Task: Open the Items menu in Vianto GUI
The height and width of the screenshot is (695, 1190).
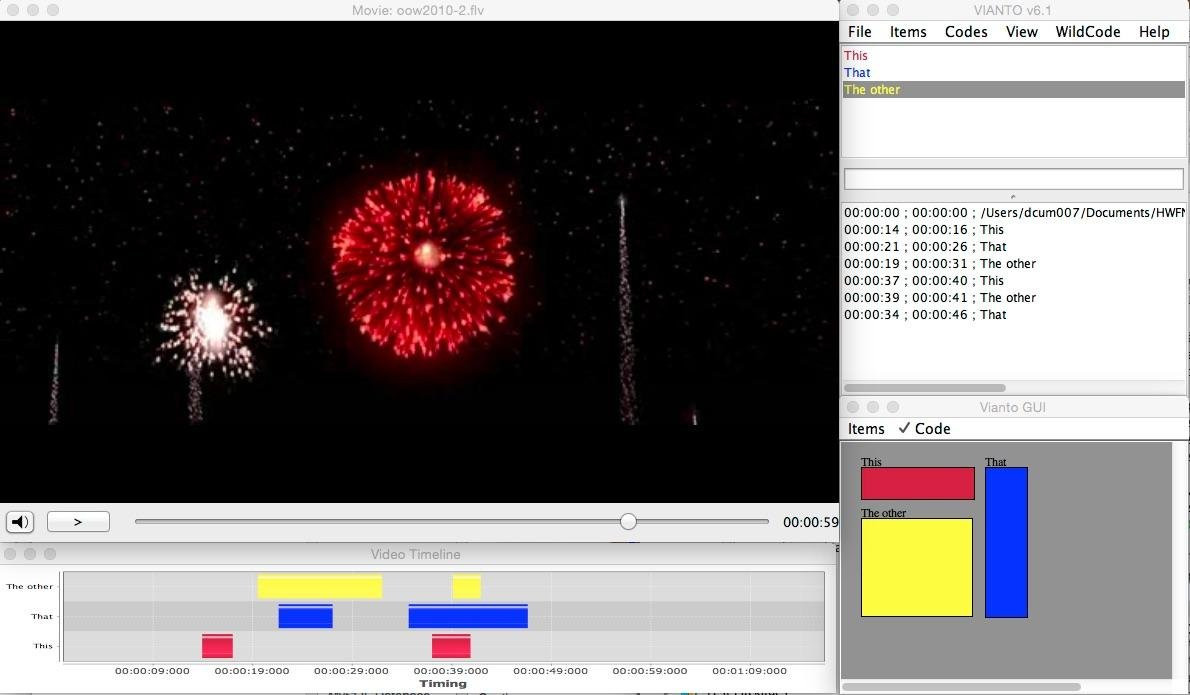Action: (x=866, y=429)
